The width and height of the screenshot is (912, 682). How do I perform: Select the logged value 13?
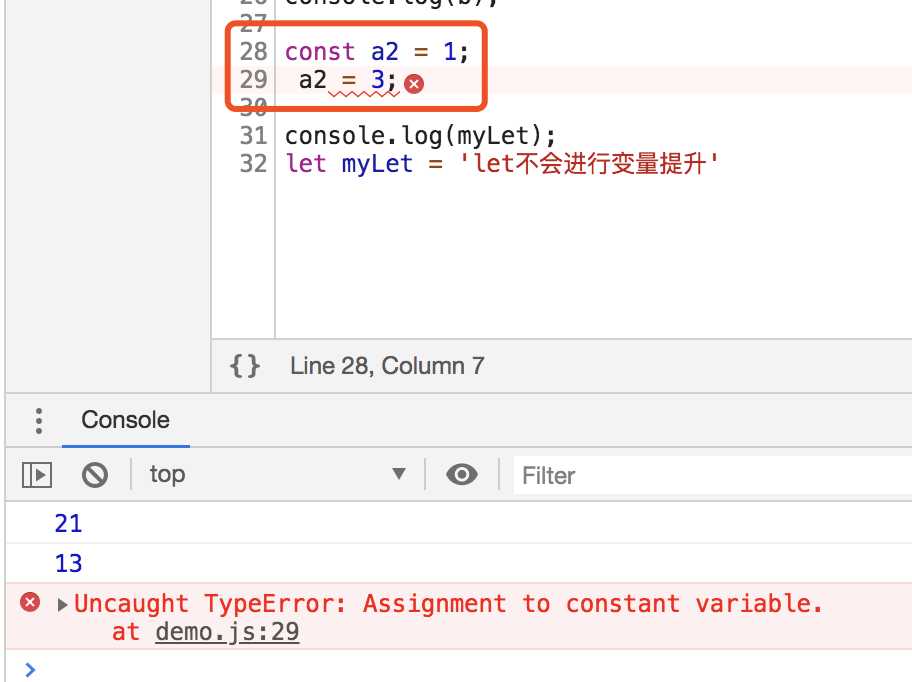68,563
